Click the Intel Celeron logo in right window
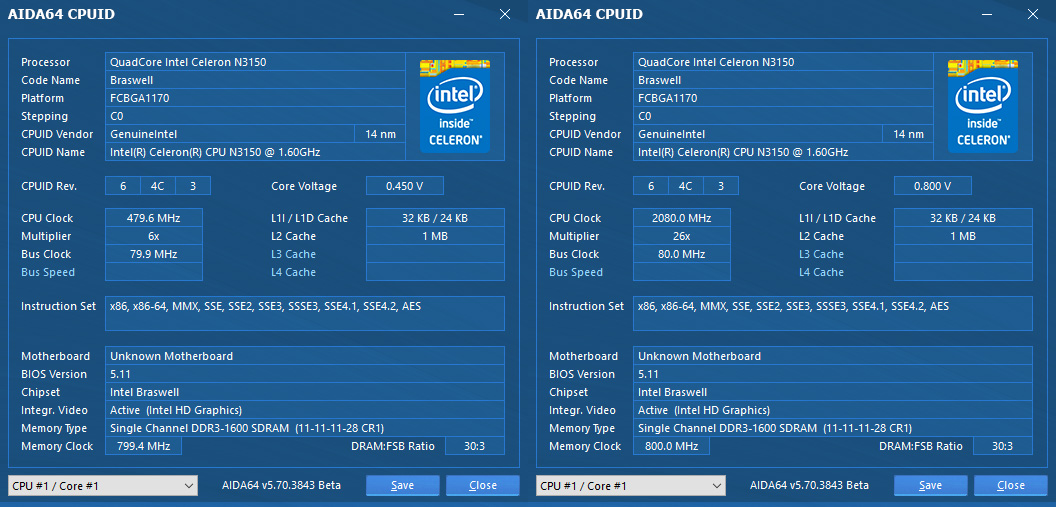 pos(983,106)
